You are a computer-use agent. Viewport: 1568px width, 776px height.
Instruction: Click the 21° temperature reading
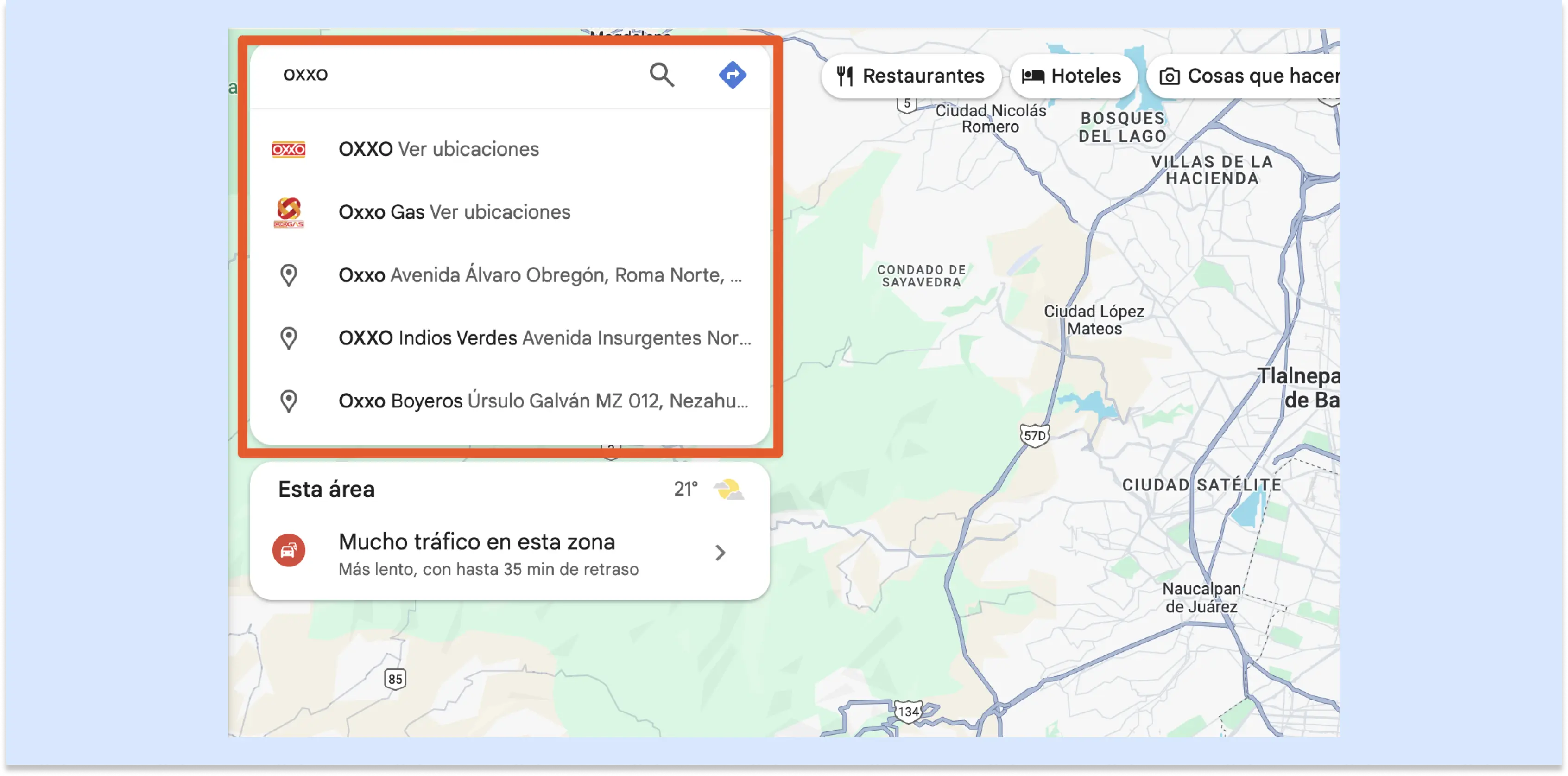[x=685, y=489]
